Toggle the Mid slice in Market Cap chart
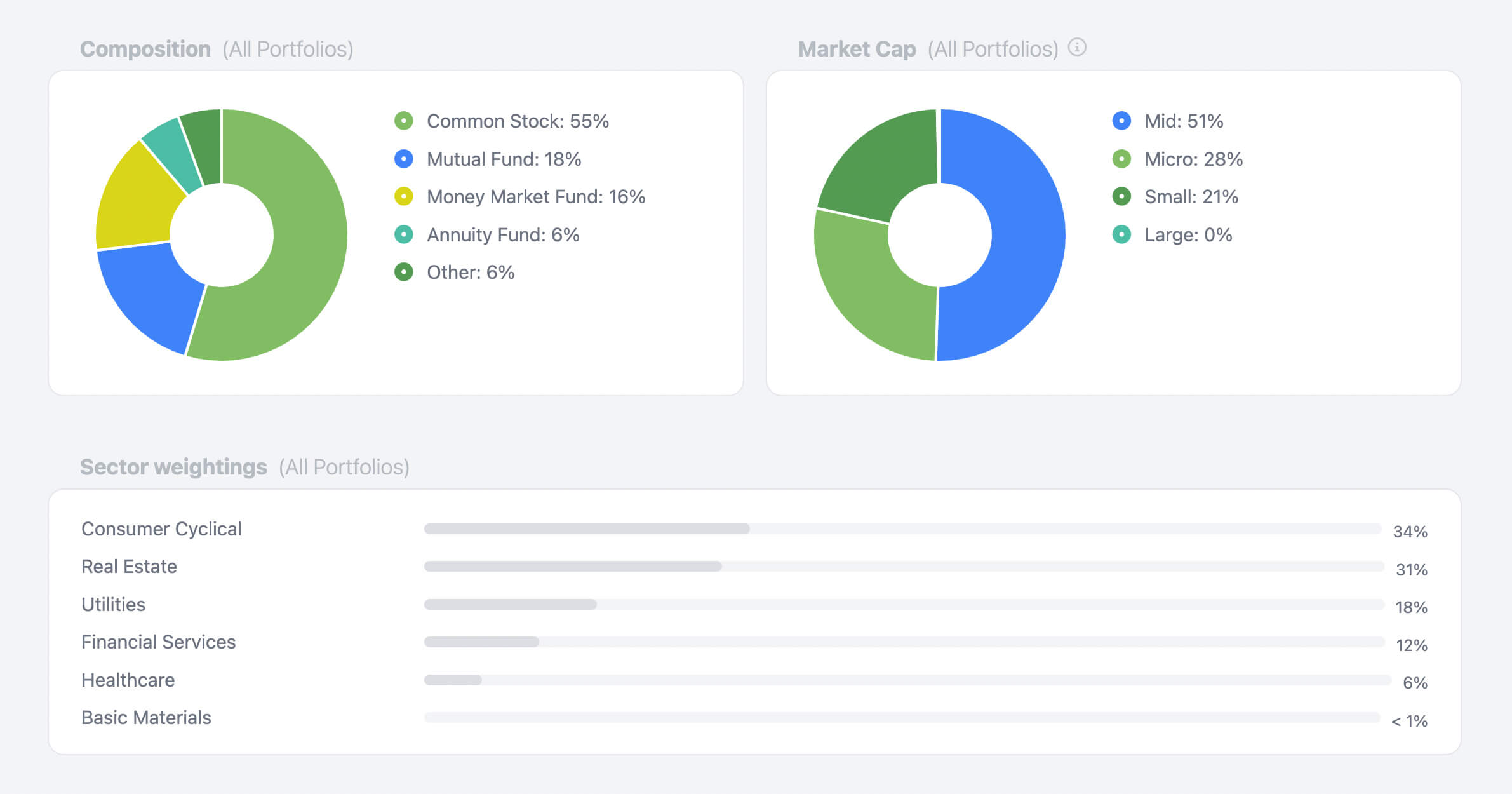Screen dimensions: 1512x794 click(1022, 235)
